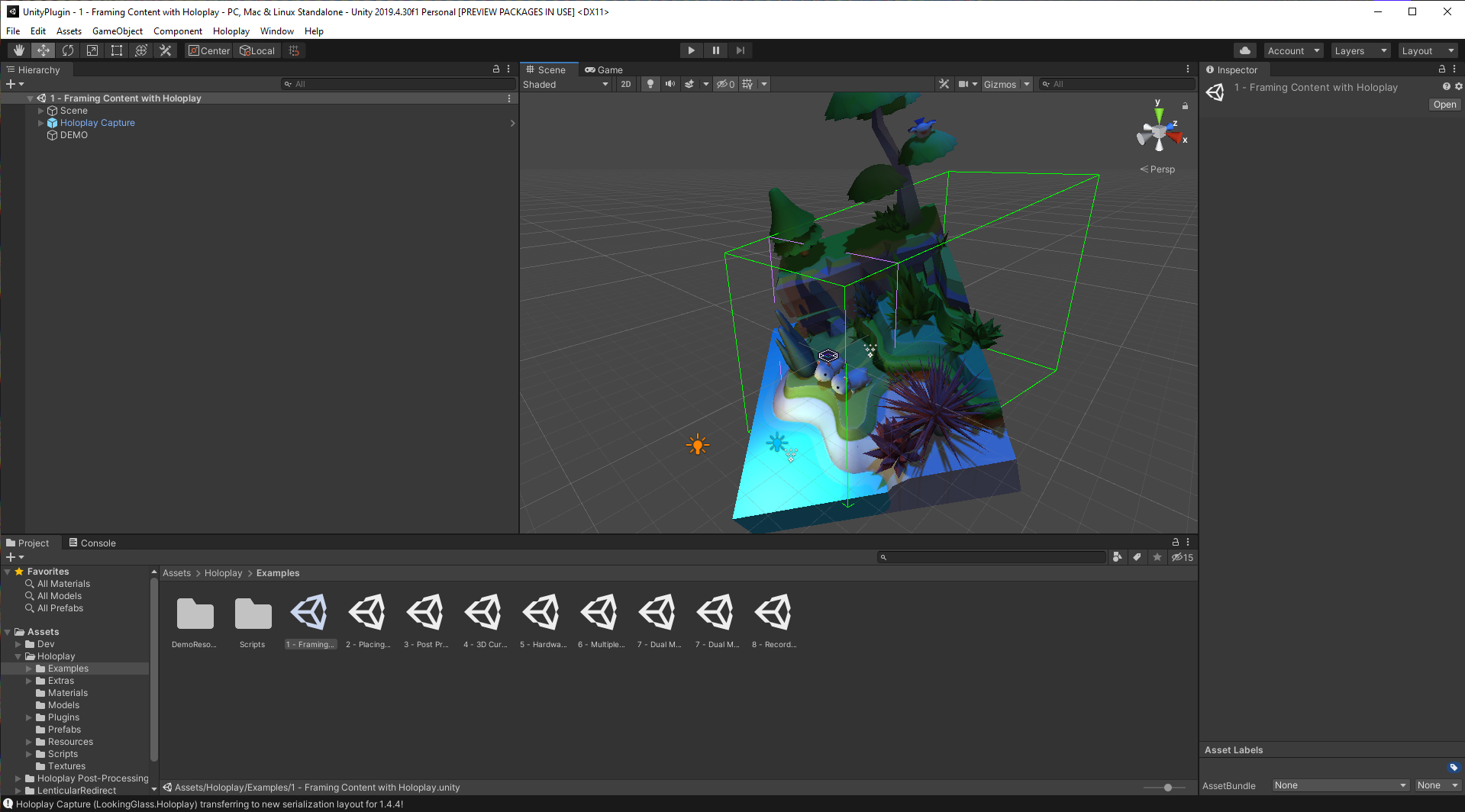
Task: Open the Holoplay menu
Action: pos(231,31)
